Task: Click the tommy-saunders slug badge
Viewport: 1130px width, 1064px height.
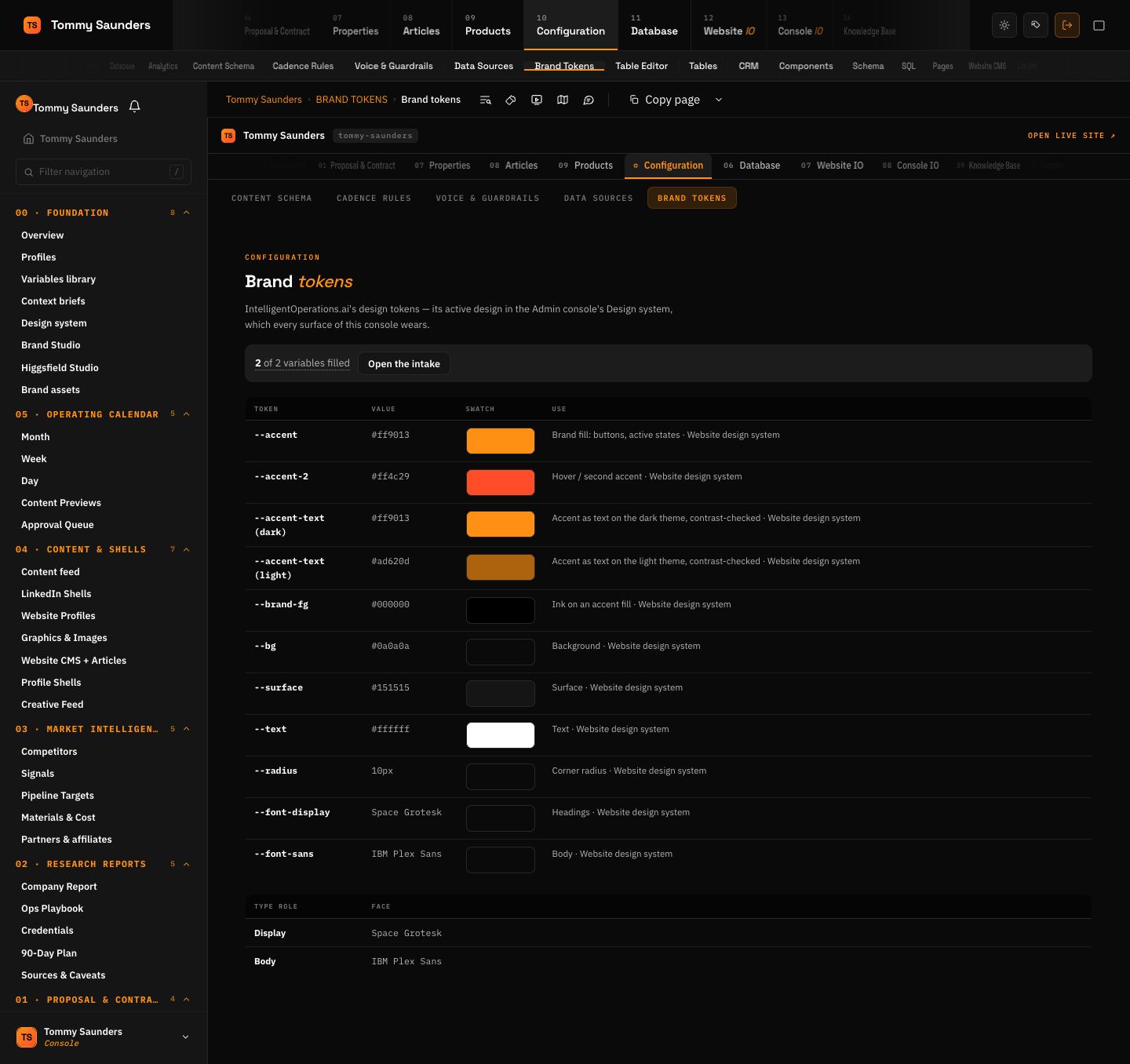Action: (x=375, y=136)
